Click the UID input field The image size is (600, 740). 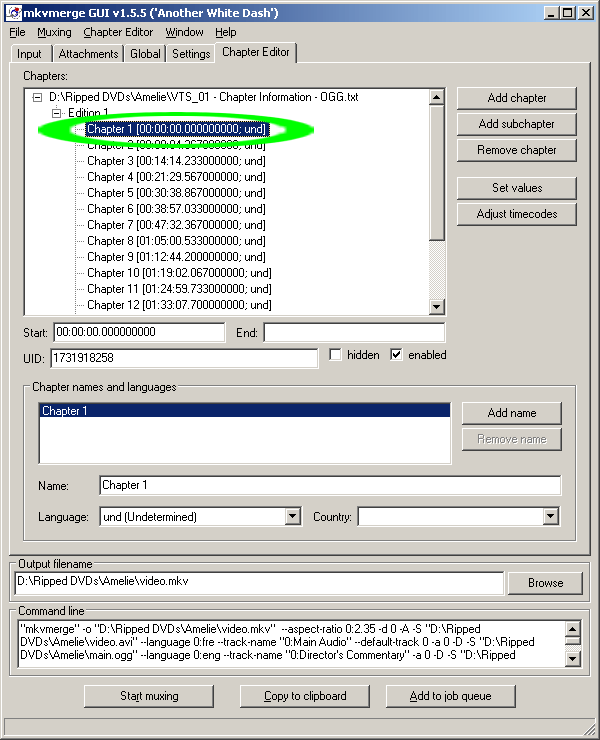[184, 358]
